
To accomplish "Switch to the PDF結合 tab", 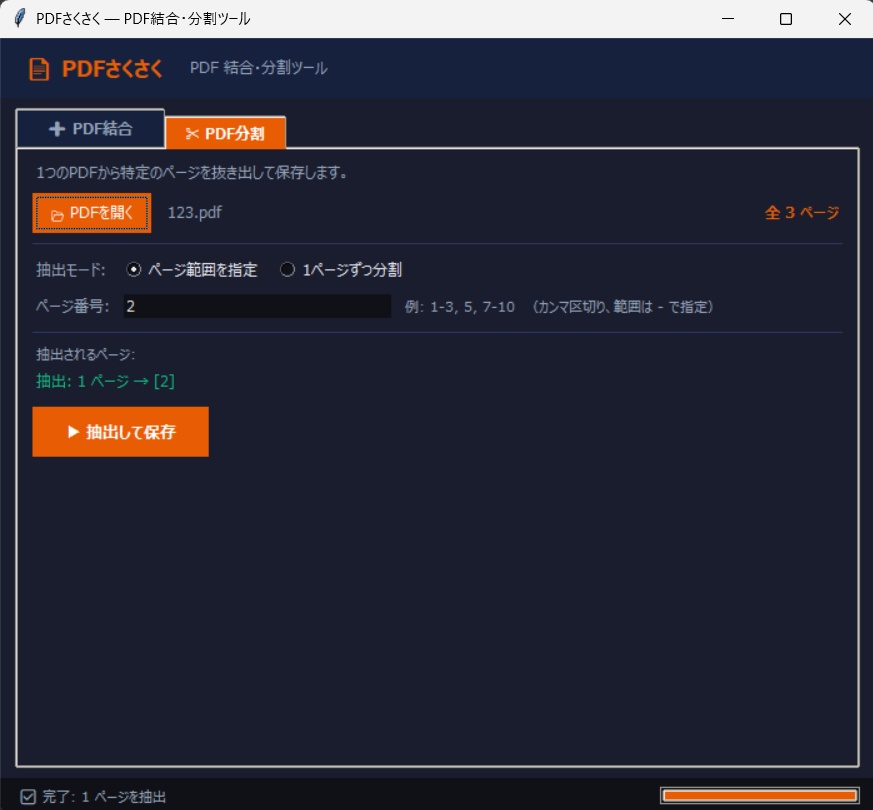I will click(91, 129).
